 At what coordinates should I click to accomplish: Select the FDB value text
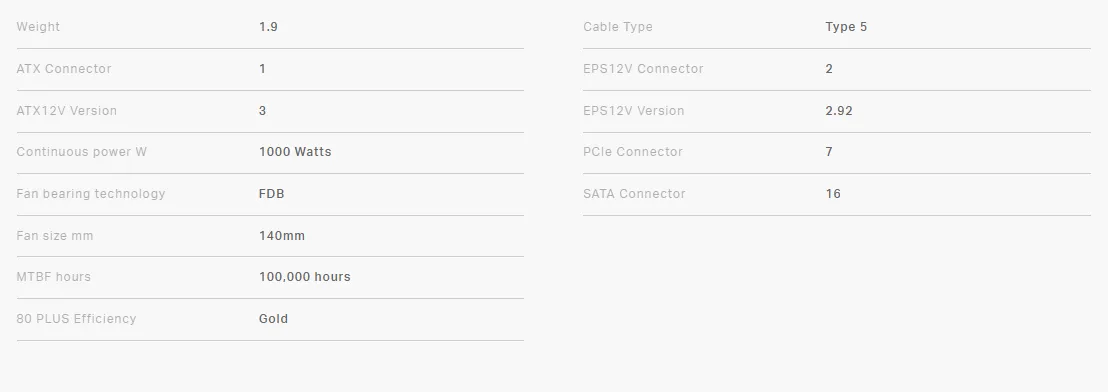(272, 194)
